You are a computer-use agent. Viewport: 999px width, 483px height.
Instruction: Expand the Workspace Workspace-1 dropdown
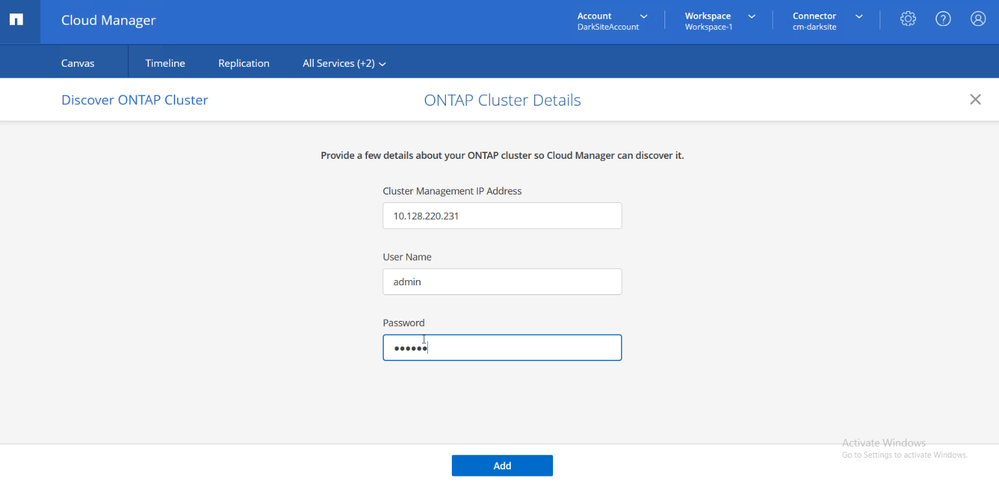720,21
